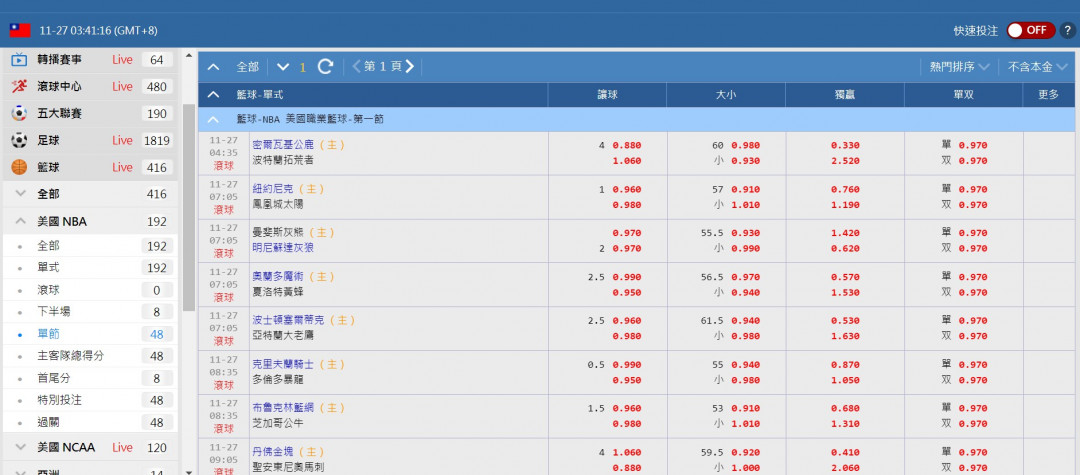Click 大 61.5 0.940 for 波士頓塞爾蒂克
This screenshot has height=475, width=1080.
click(x=746, y=321)
